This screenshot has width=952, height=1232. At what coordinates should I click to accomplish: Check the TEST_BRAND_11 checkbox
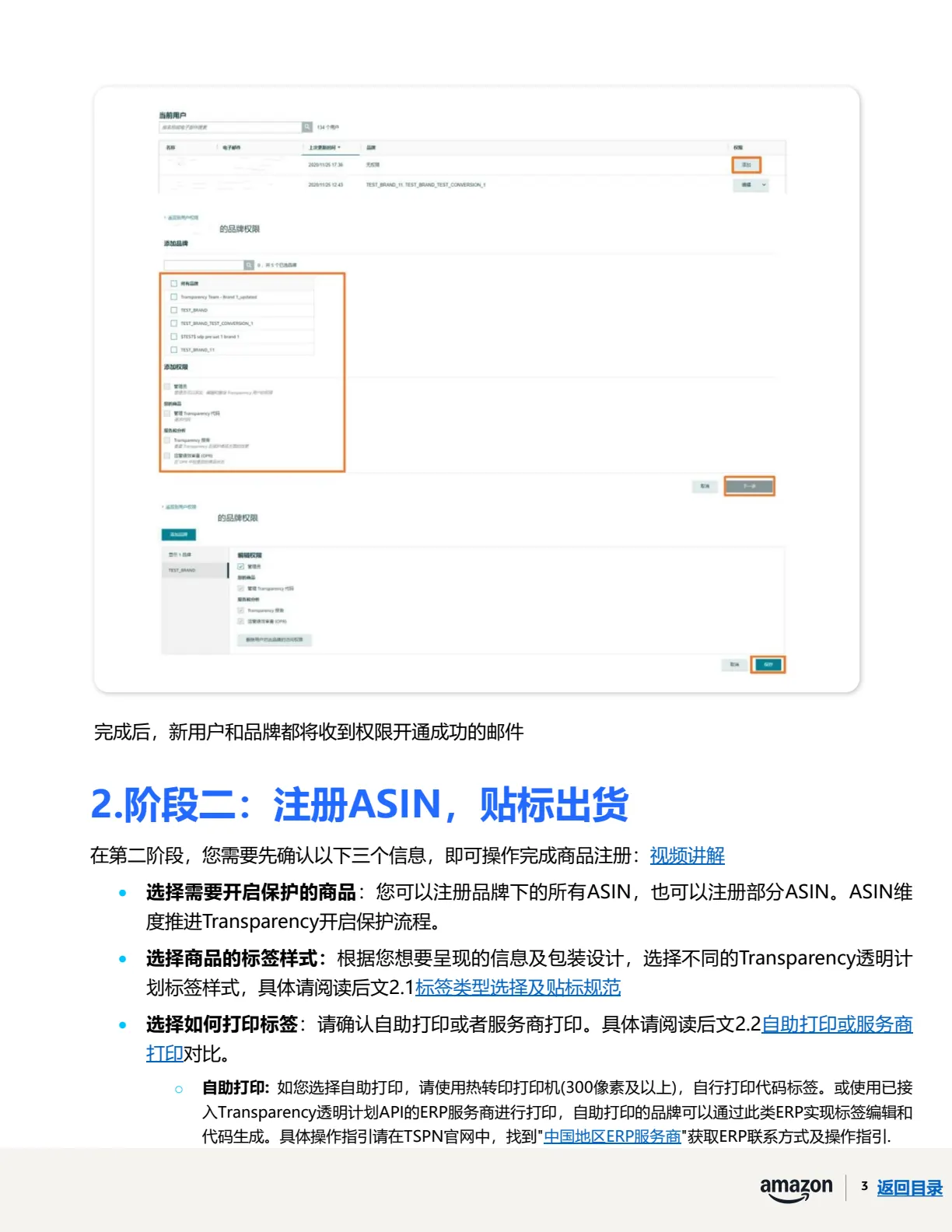coord(174,350)
